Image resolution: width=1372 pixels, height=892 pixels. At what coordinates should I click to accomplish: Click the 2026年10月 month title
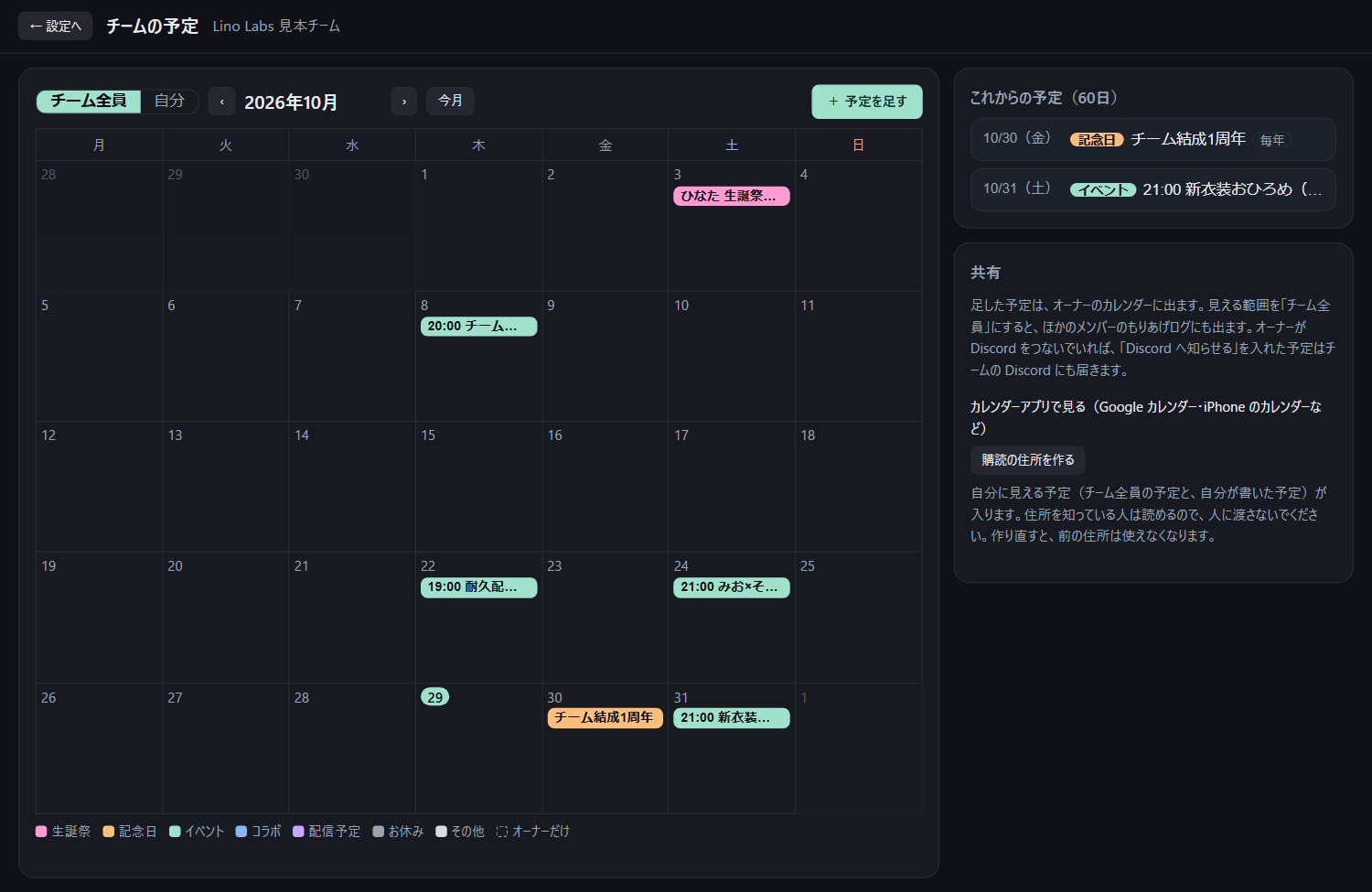(x=291, y=102)
